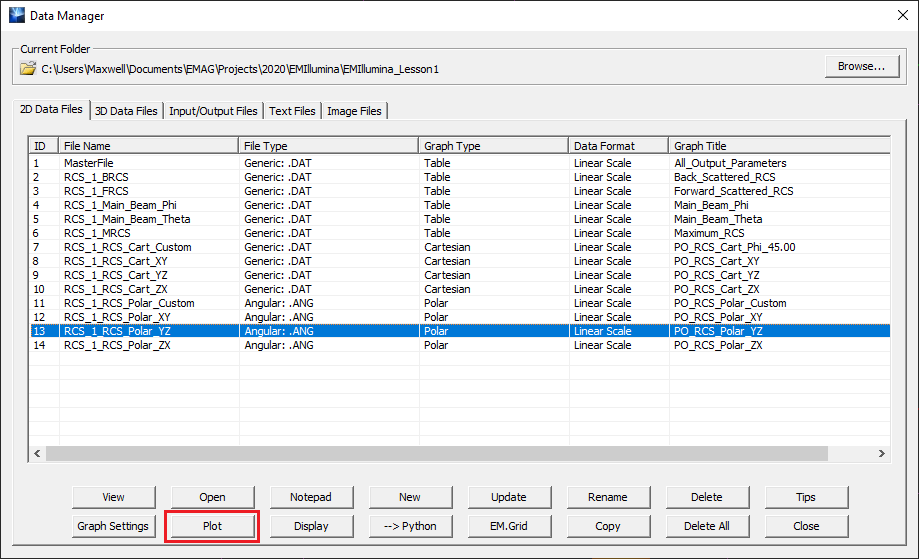Open the Input/Output Files tab
Image resolution: width=919 pixels, height=559 pixels.
[213, 111]
